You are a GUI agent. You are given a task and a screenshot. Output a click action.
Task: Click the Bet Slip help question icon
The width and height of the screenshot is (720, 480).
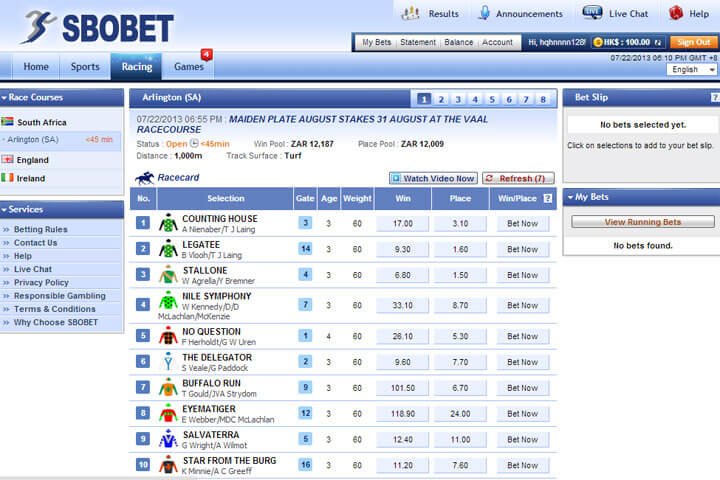click(x=714, y=98)
